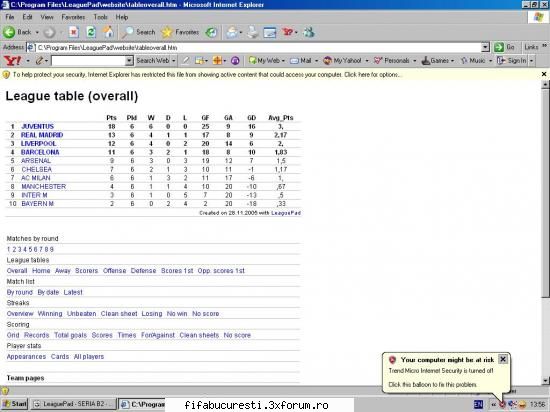
Task: Click the Forward navigation arrow
Action: (49, 33)
